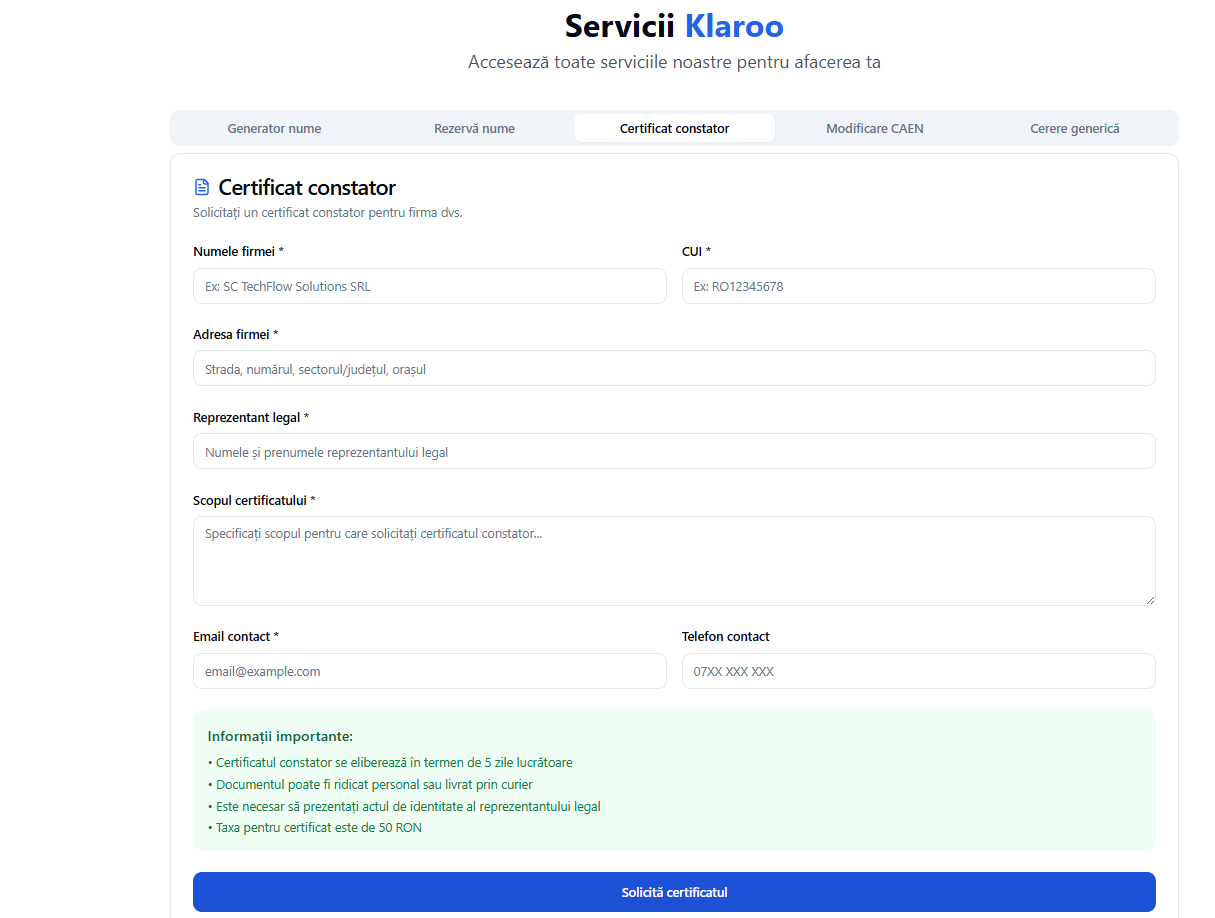The height and width of the screenshot is (918, 1215).
Task: Focus the Email contact input field
Action: 429,671
